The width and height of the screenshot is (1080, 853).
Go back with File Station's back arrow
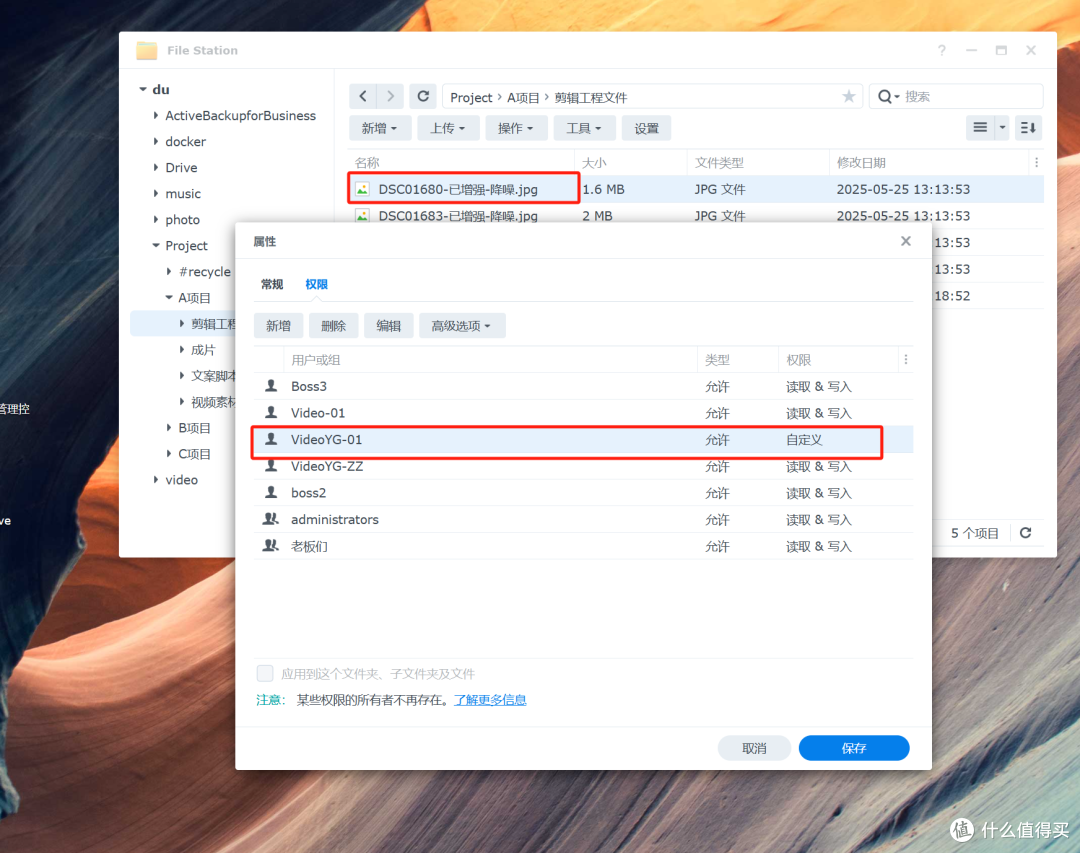[x=363, y=96]
